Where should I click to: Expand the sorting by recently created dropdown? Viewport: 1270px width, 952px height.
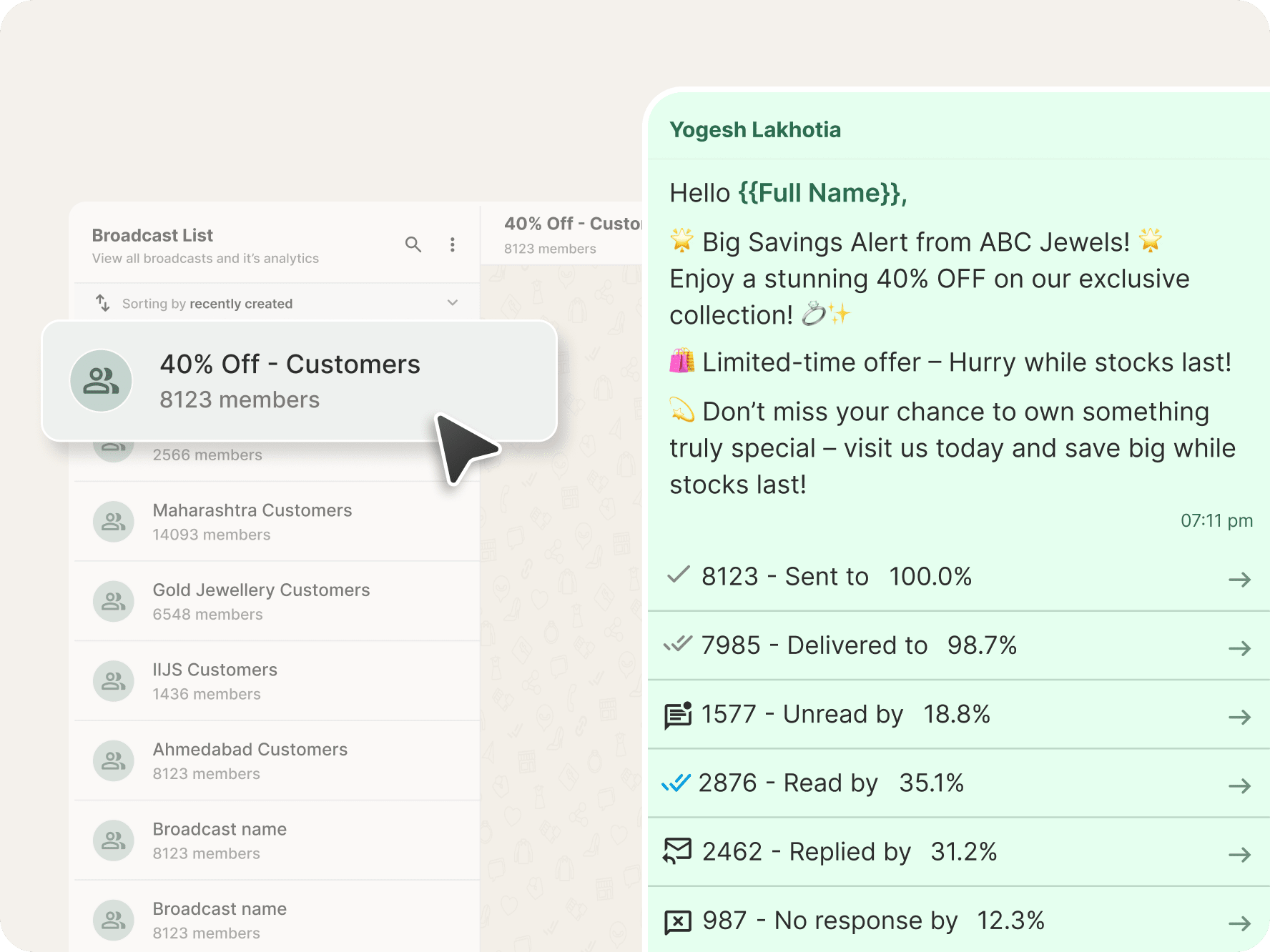pos(453,303)
